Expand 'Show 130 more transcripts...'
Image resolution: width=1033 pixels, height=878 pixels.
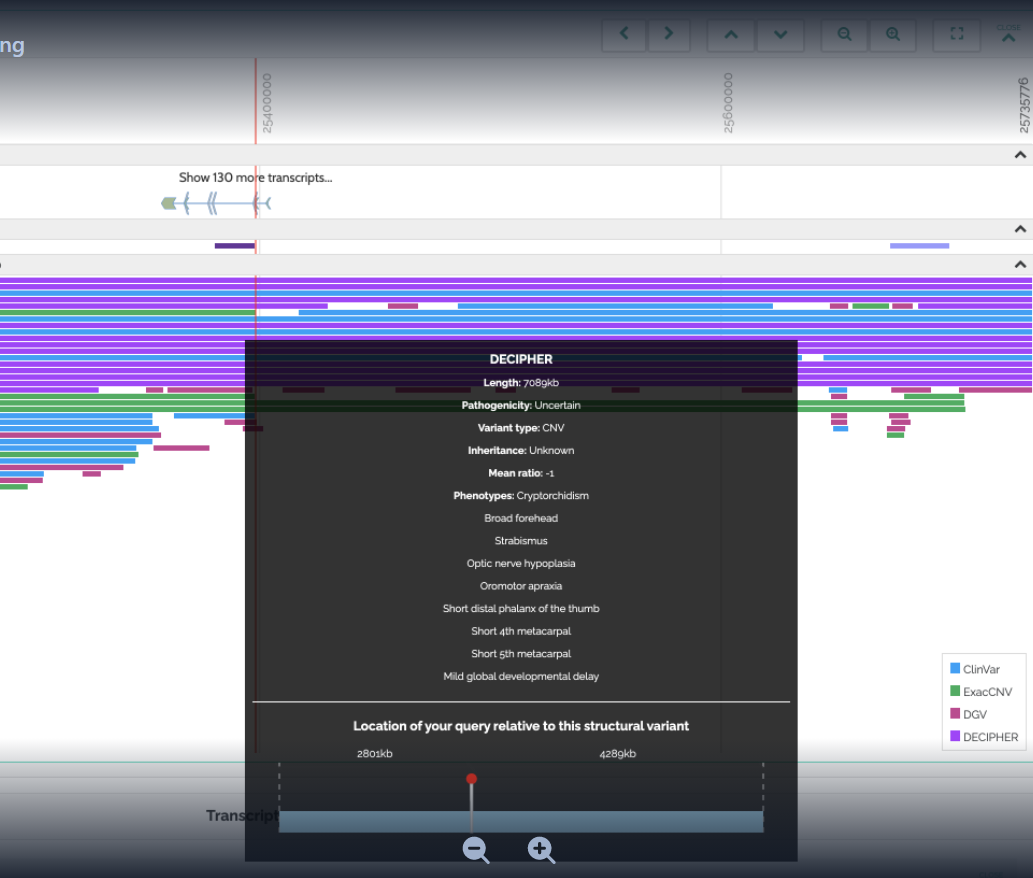(x=256, y=178)
